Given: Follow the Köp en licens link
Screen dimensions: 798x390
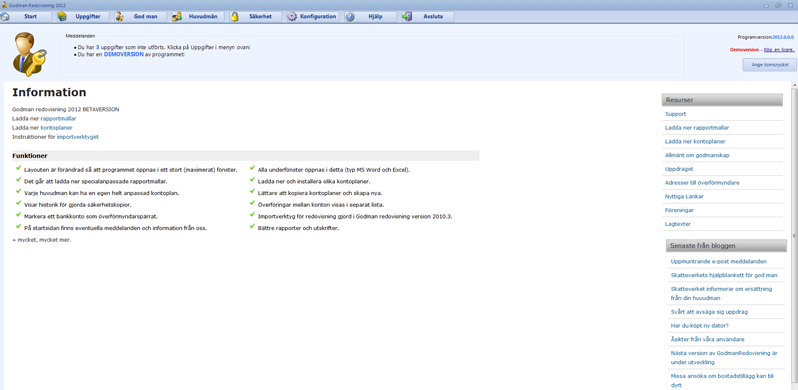Looking at the screenshot, I should (x=780, y=49).
